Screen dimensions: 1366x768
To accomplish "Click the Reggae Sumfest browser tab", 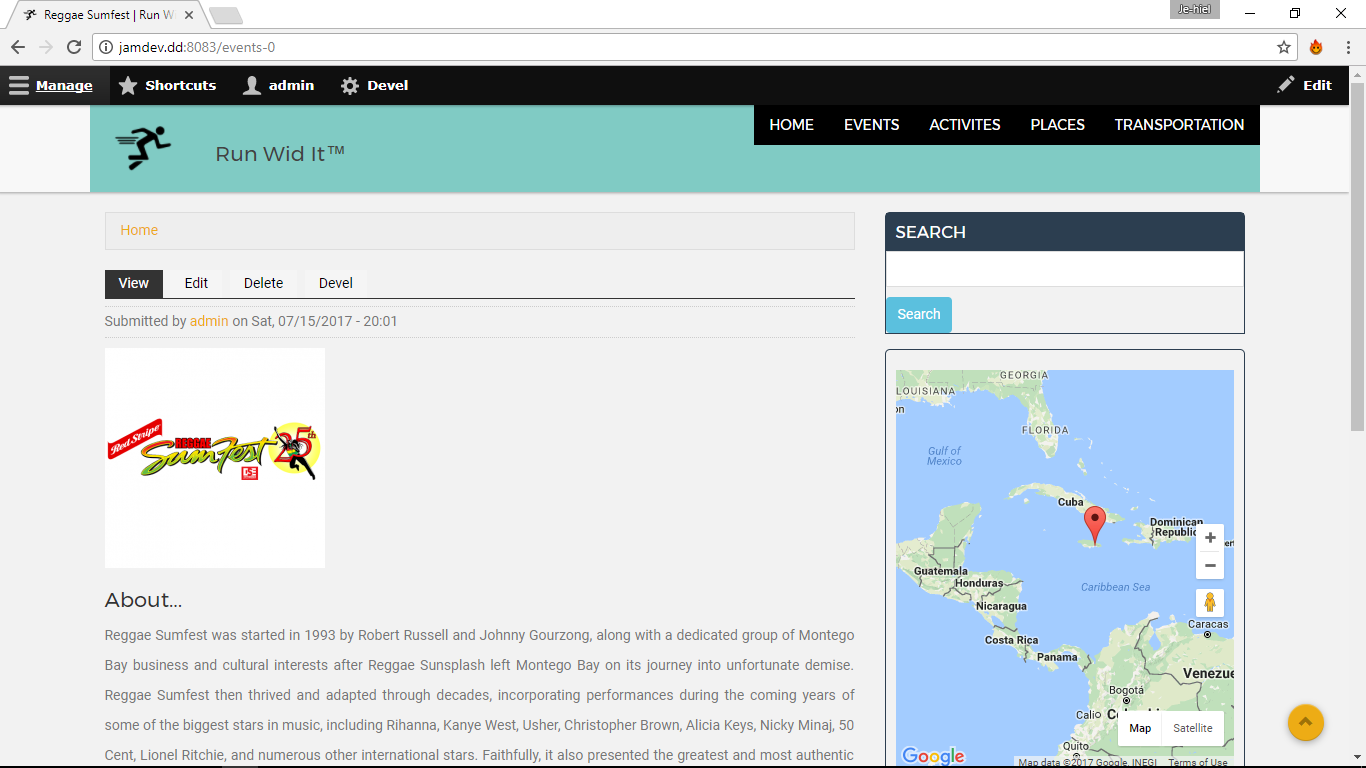I will (106, 15).
